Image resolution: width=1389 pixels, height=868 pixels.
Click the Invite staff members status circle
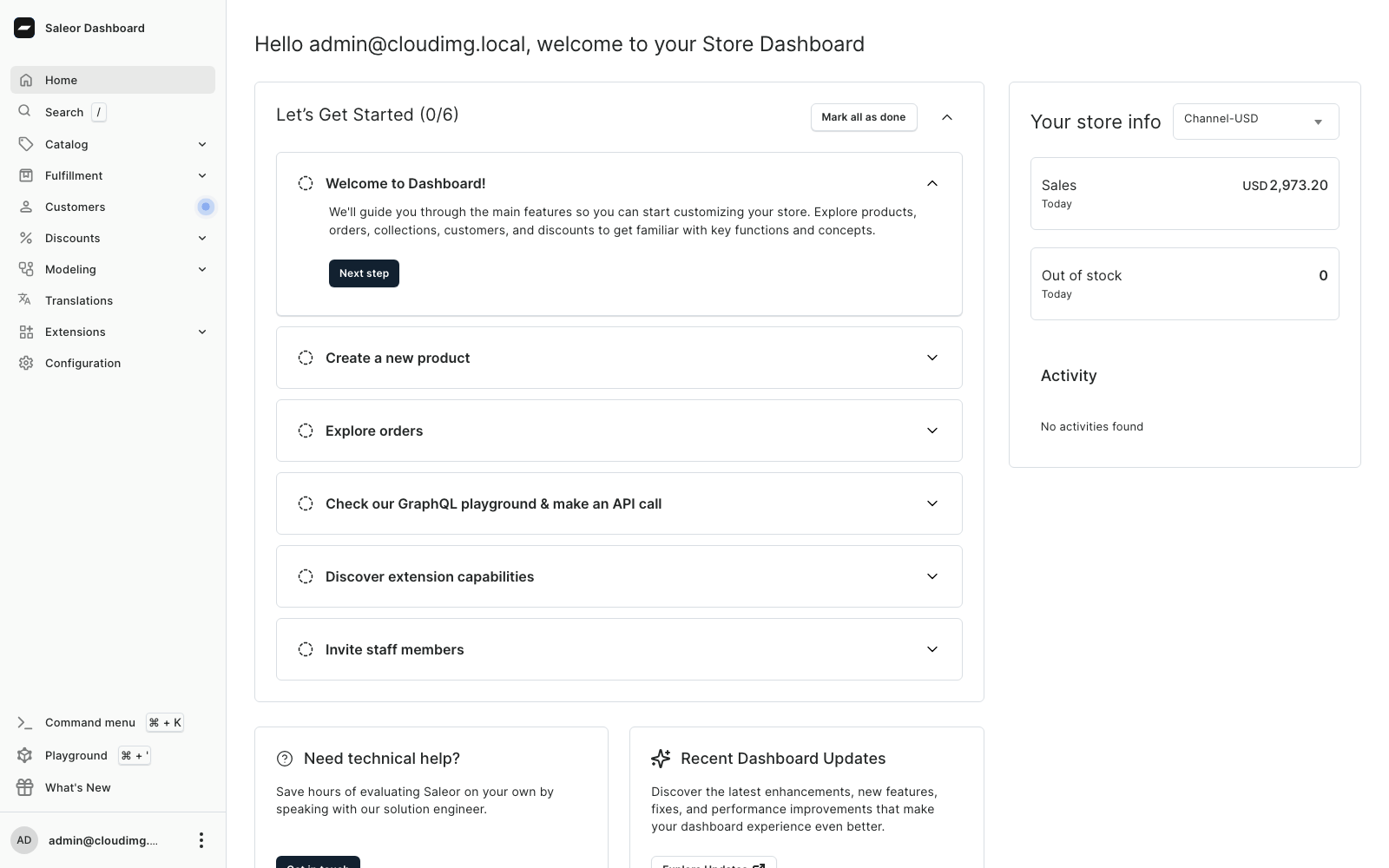(306, 649)
